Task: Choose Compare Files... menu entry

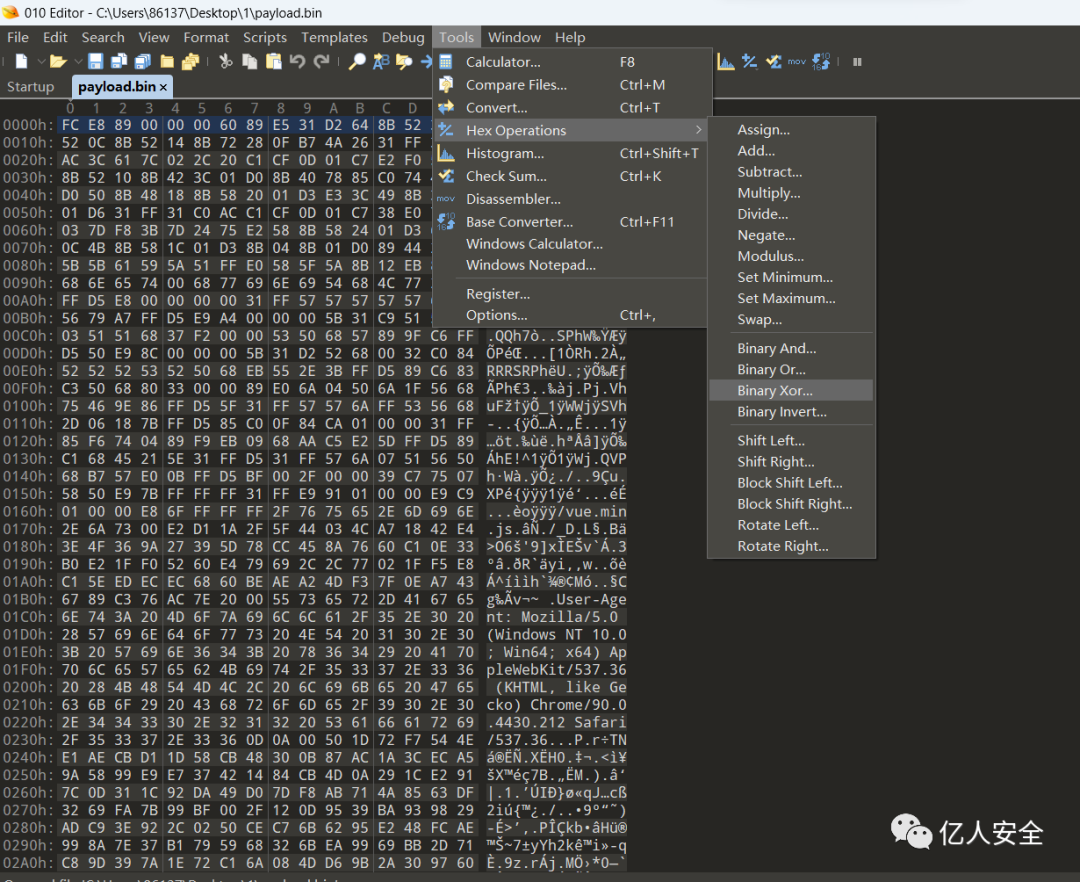Action: [571, 85]
